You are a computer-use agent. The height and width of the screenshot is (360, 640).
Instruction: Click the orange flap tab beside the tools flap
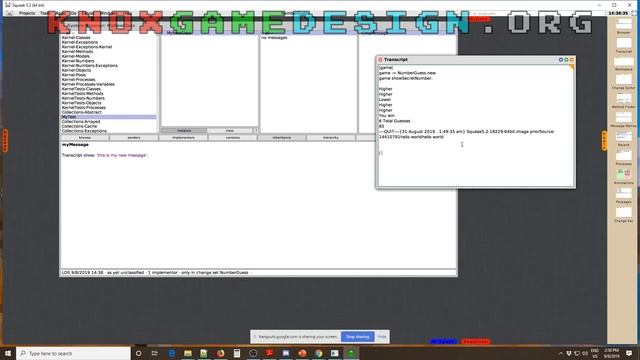click(604, 141)
